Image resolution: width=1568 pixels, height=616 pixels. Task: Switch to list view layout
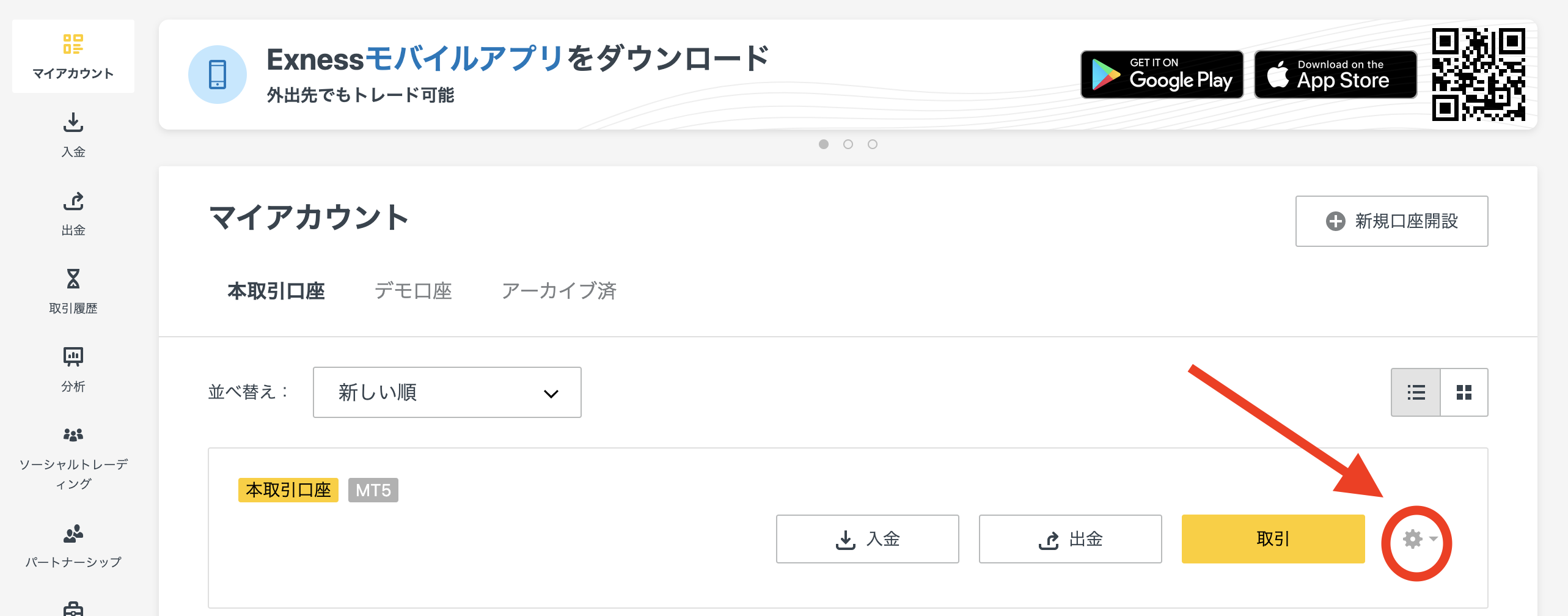(1416, 392)
